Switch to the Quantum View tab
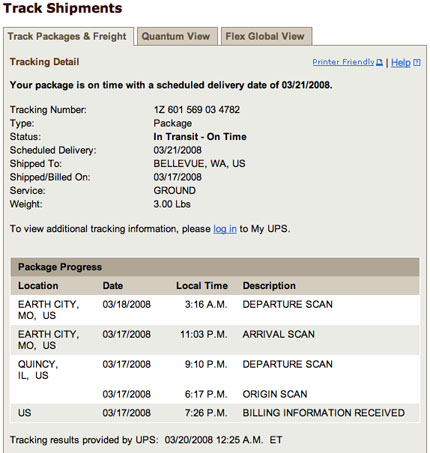This screenshot has width=430, height=453. 177,36
